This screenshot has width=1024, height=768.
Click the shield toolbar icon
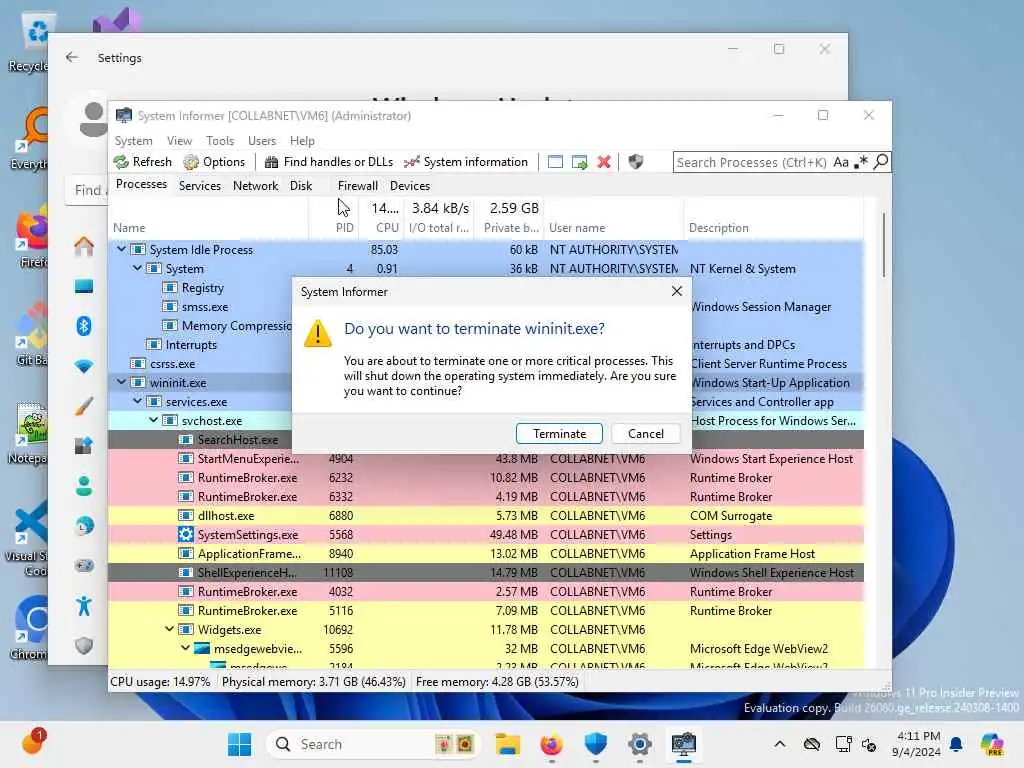point(635,162)
